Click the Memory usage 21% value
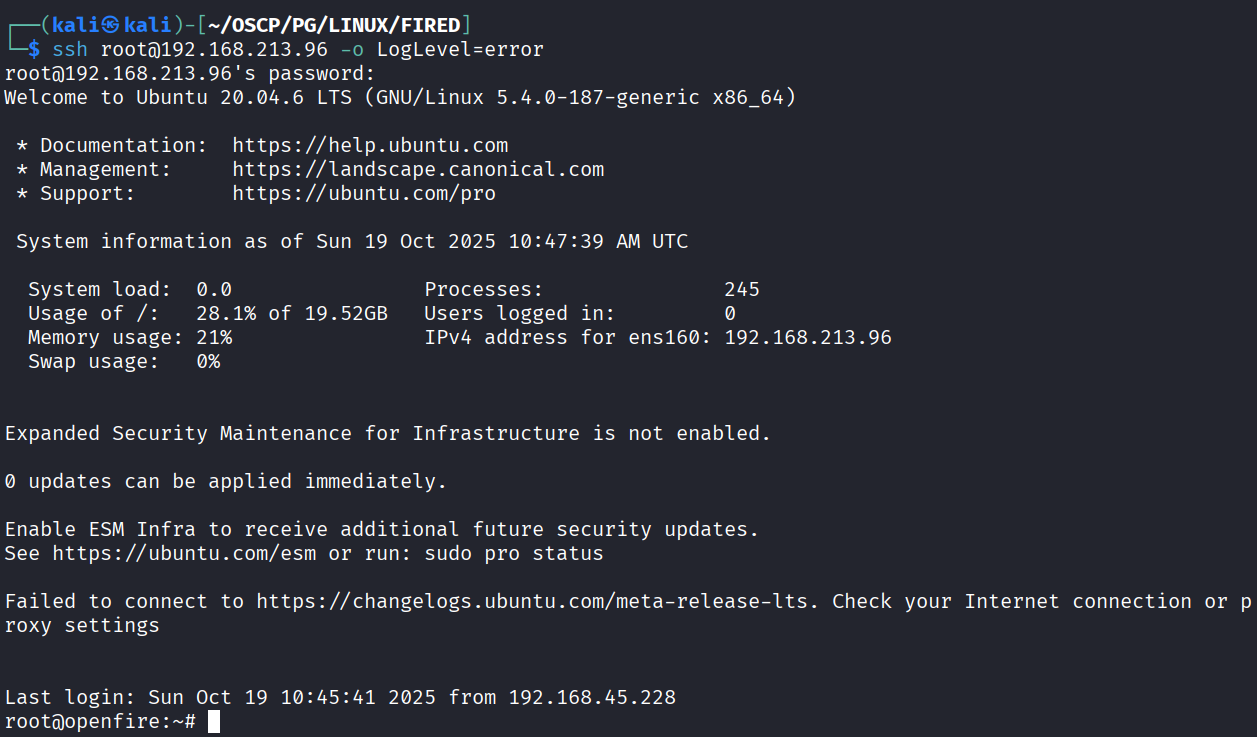Screen dimensions: 1257x737 coord(214,338)
